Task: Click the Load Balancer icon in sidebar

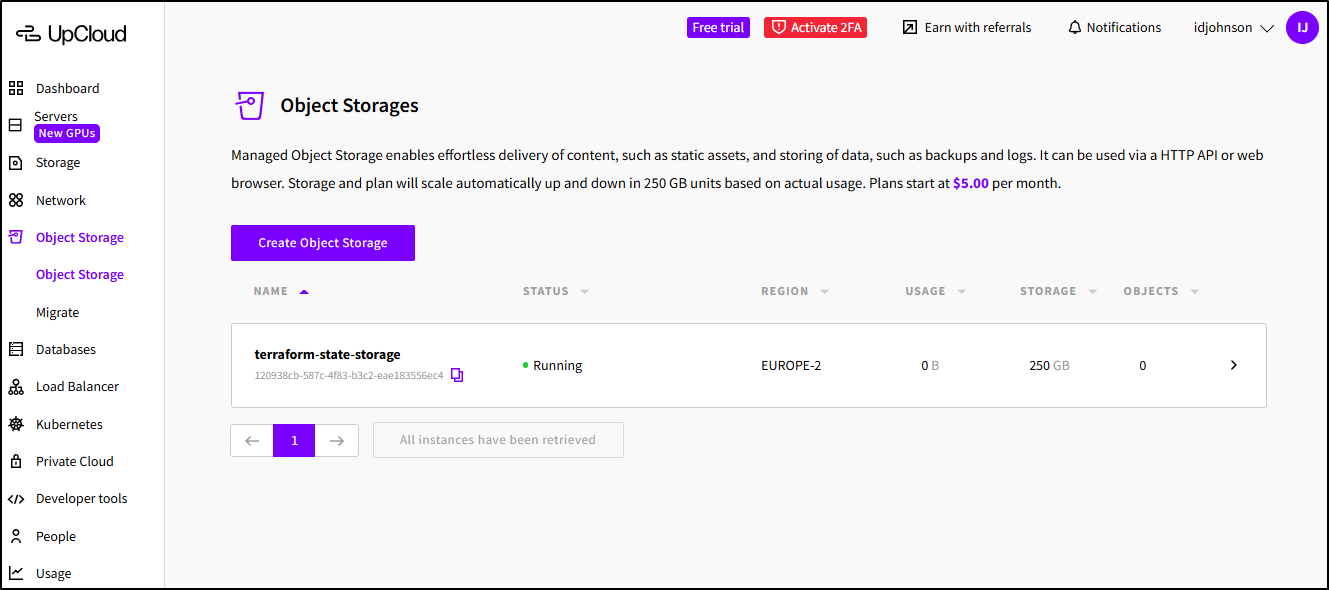Action: pos(16,387)
